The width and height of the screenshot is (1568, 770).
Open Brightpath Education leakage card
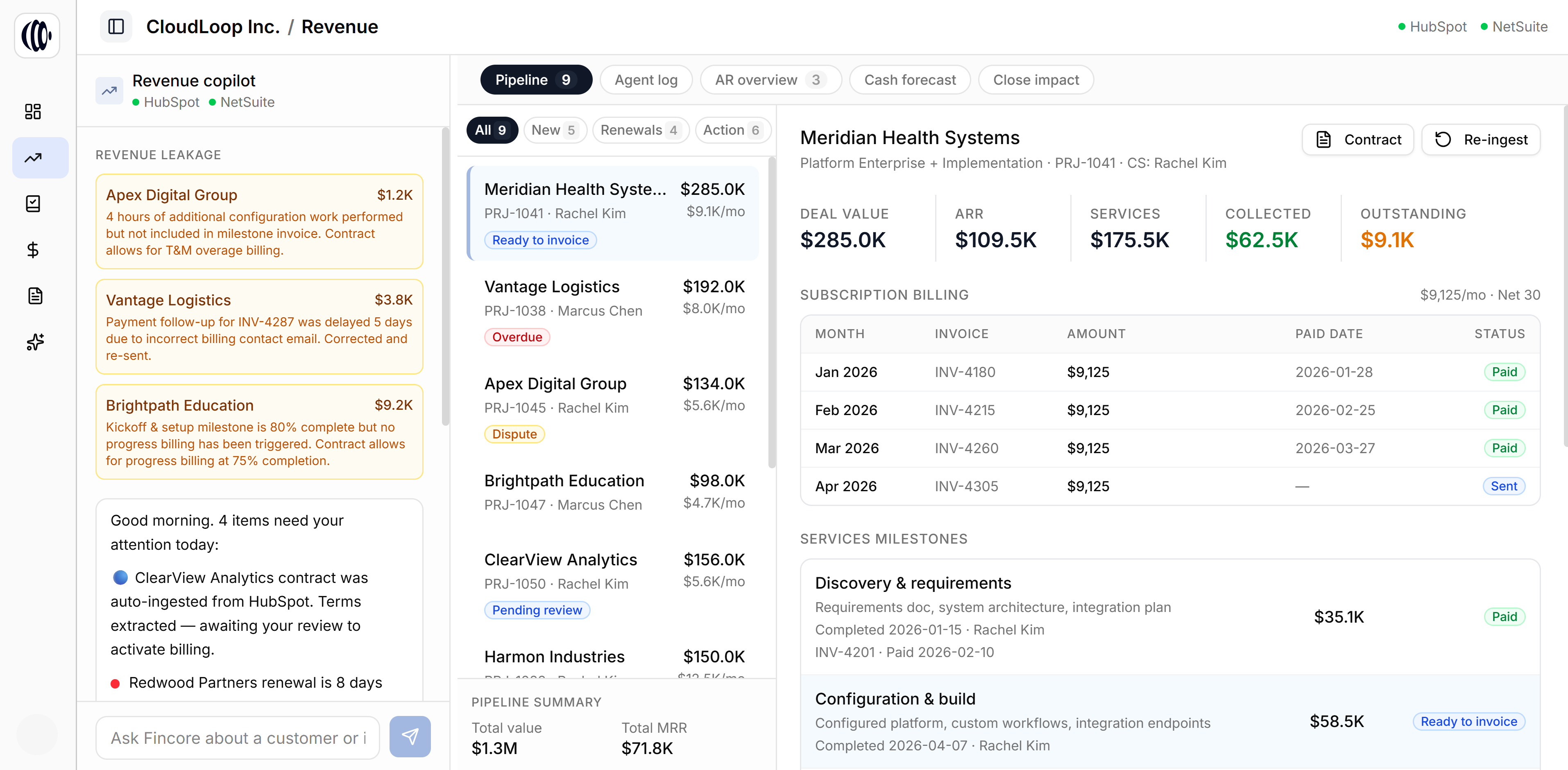point(259,432)
